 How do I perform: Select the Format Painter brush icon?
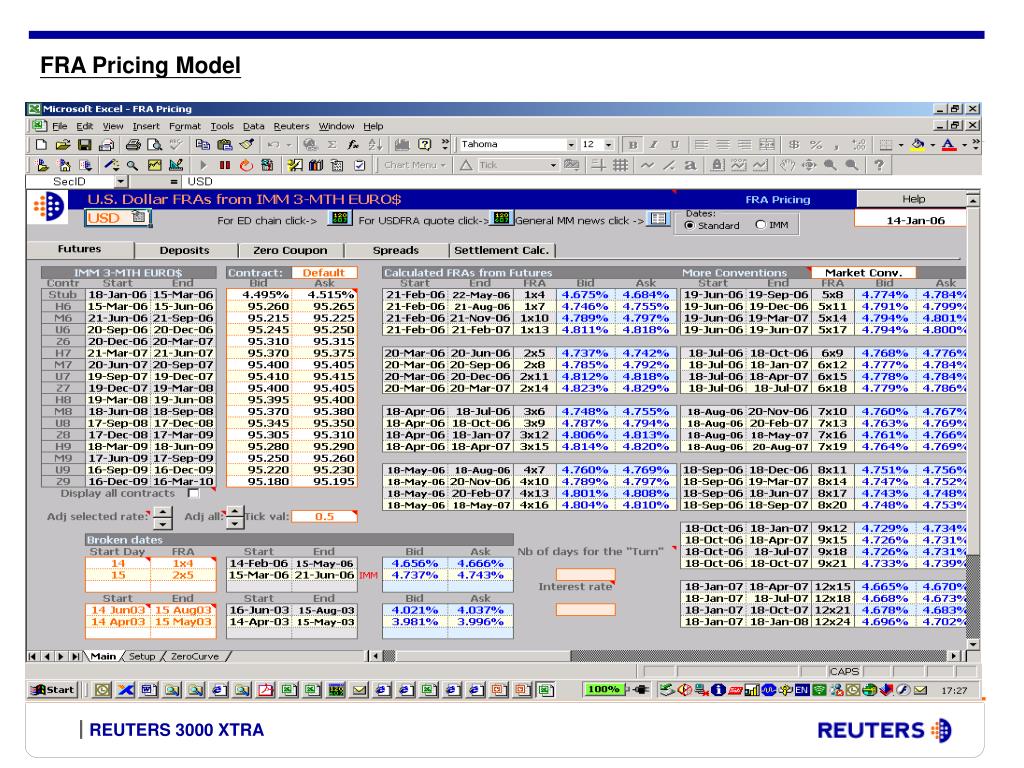click(x=246, y=145)
